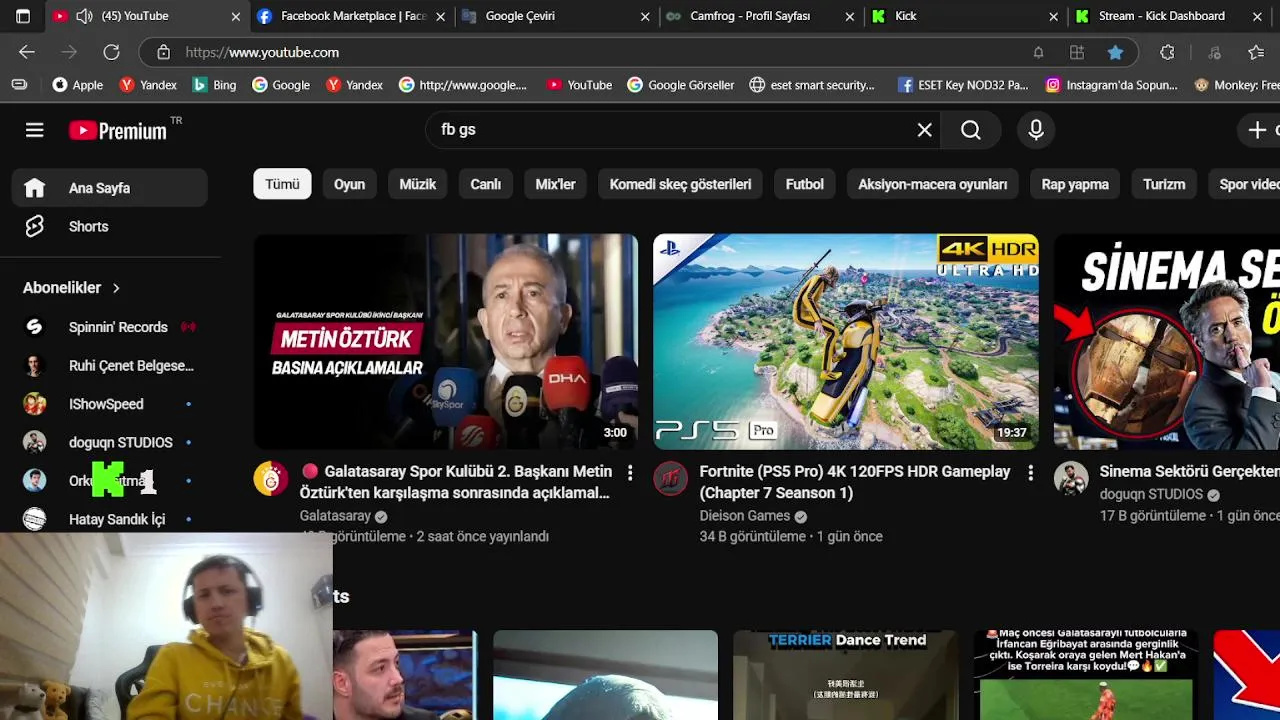This screenshot has width=1280, height=720.
Task: Select the Turizm filter chip
Action: coord(1164,184)
